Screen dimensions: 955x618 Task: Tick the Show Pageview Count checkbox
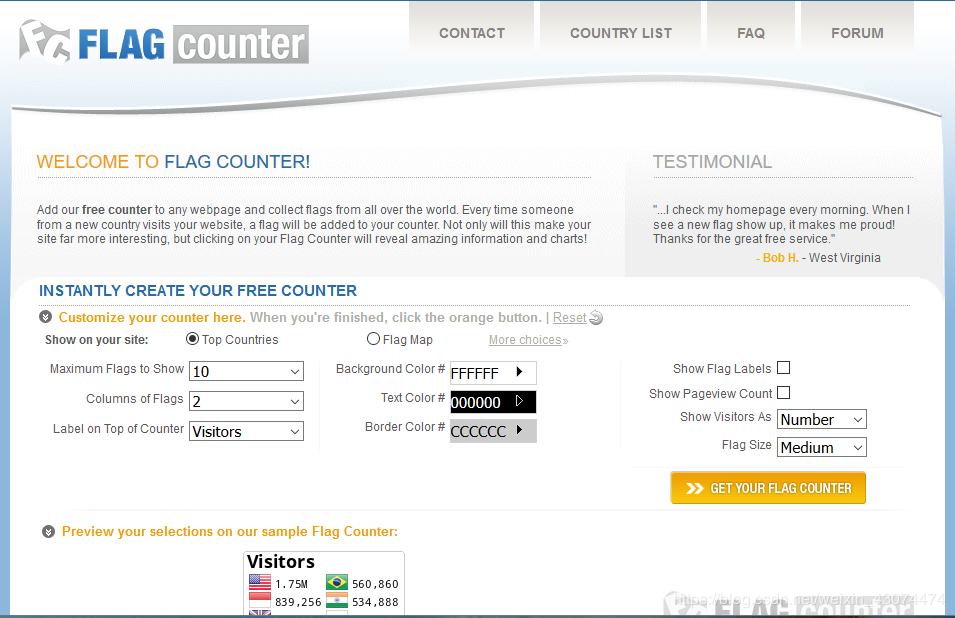coord(784,393)
